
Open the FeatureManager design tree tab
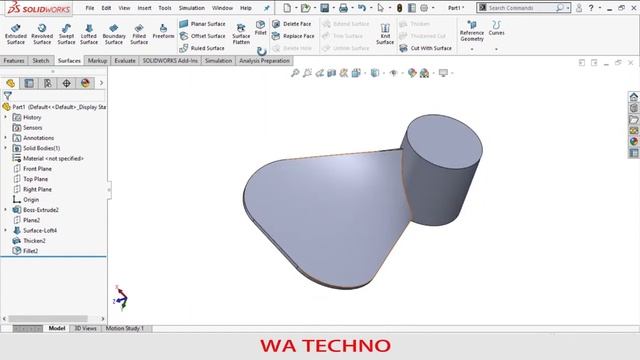click(11, 83)
